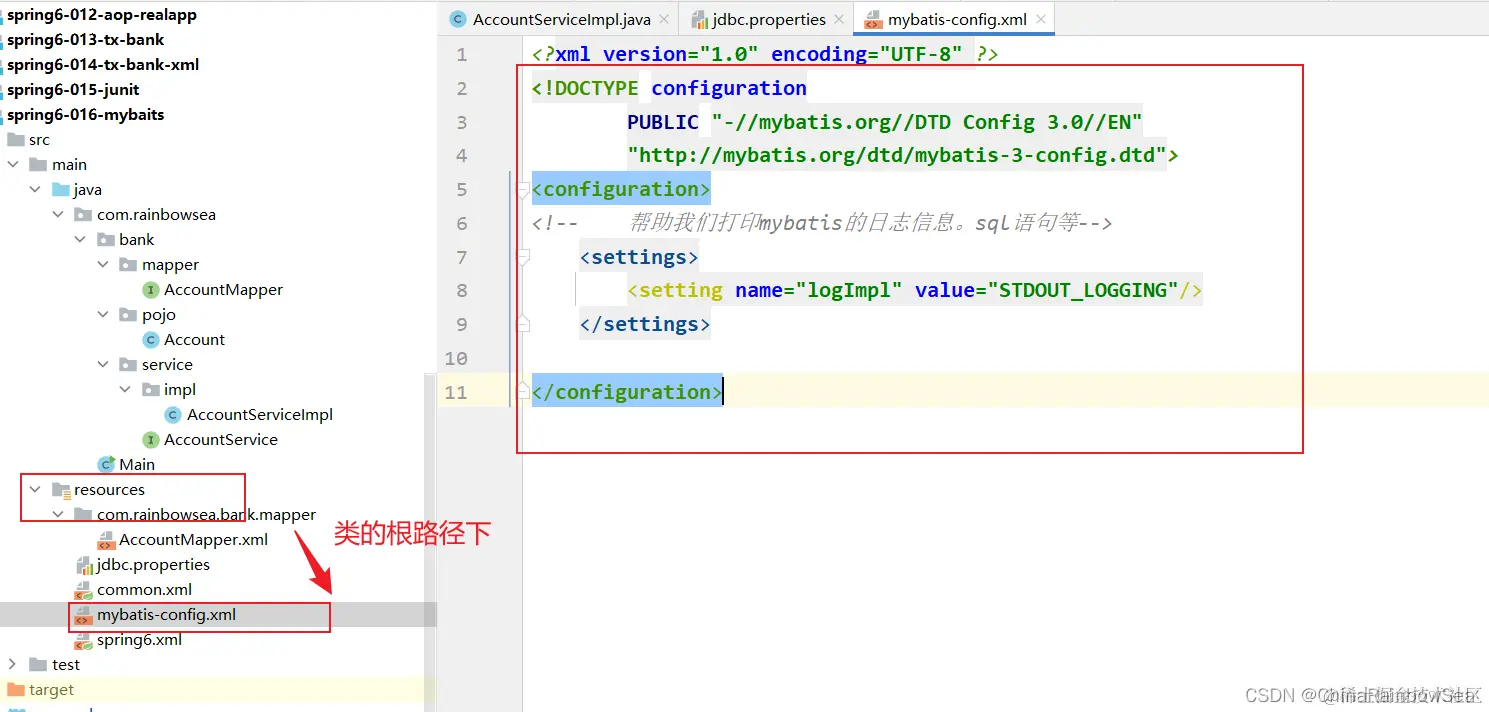1489x712 pixels.
Task: Collapse the pojo package node
Action: [103, 314]
